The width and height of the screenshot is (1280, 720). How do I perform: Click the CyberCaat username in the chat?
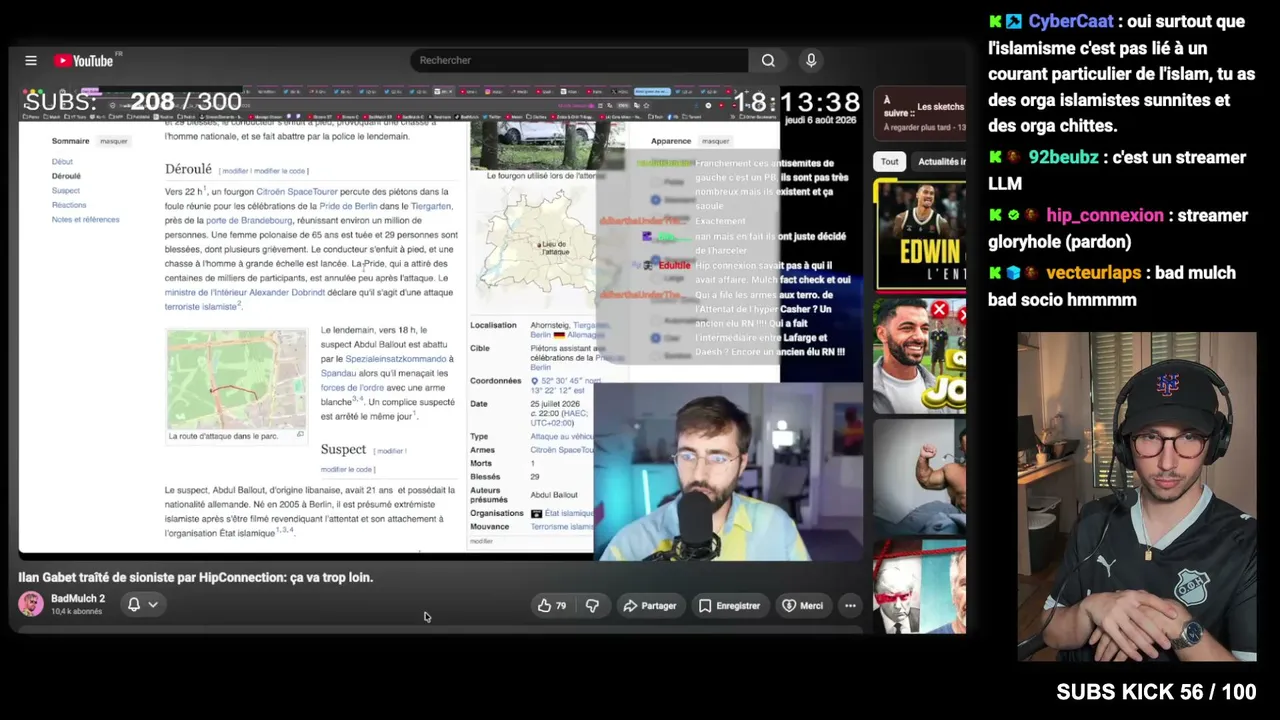coord(1071,22)
